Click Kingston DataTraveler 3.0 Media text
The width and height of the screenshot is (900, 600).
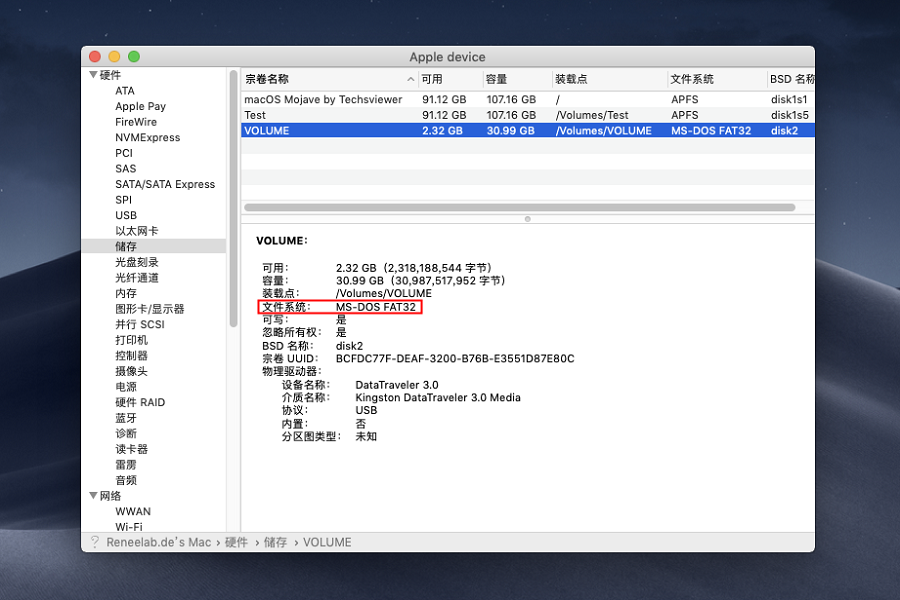[x=437, y=397]
